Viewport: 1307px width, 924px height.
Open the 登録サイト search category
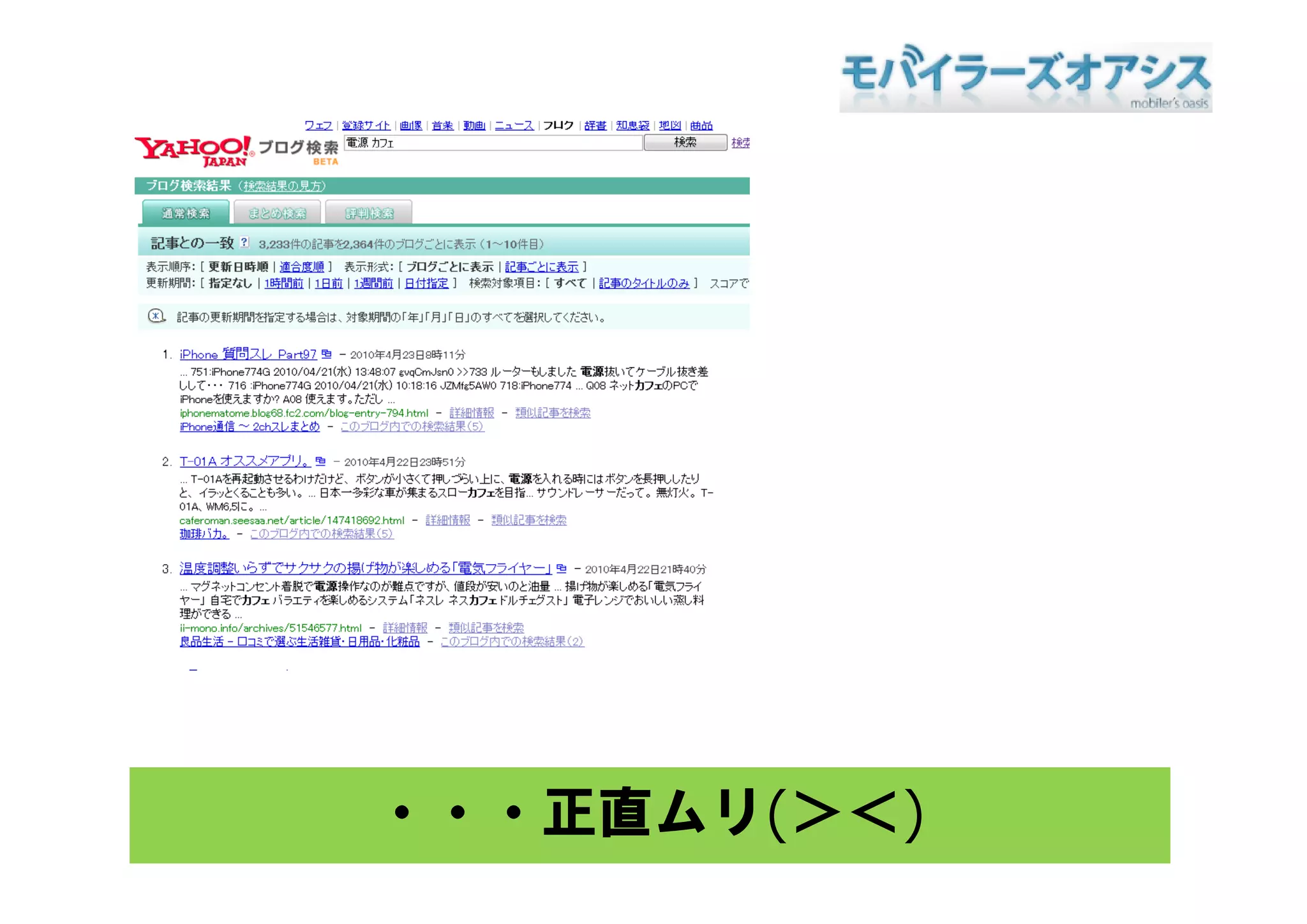[366, 126]
